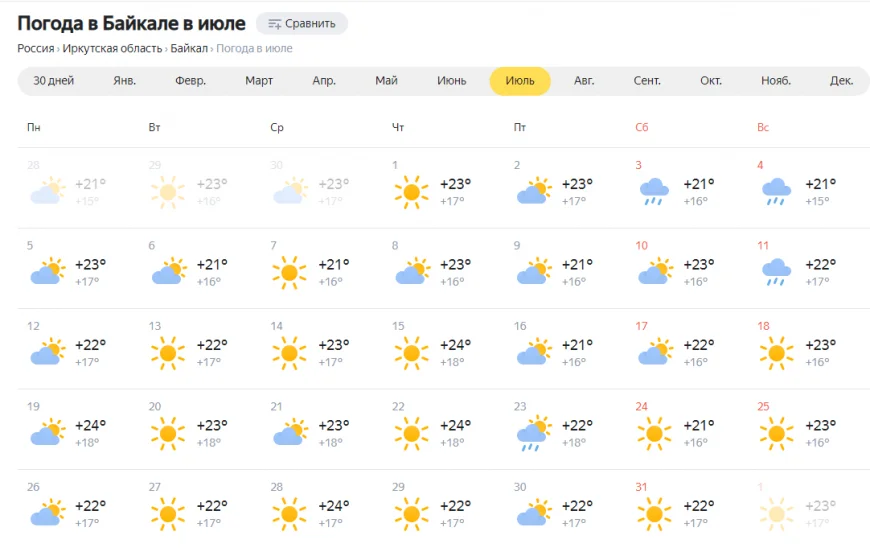Click the rain cloud icon for July 4
Screen dimensions: 870x552
[776, 192]
